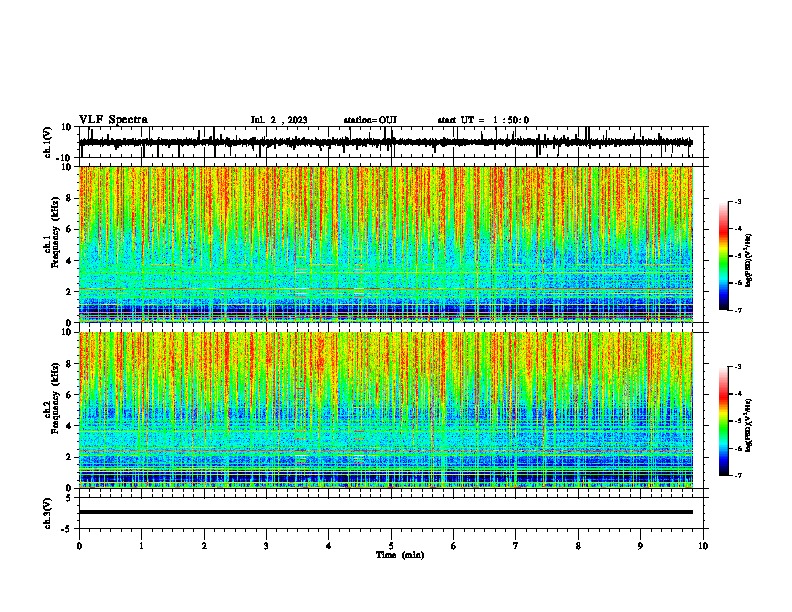Click the time axis tick label '3'
Image resolution: width=792 pixels, height=612 pixels.
(x=266, y=546)
